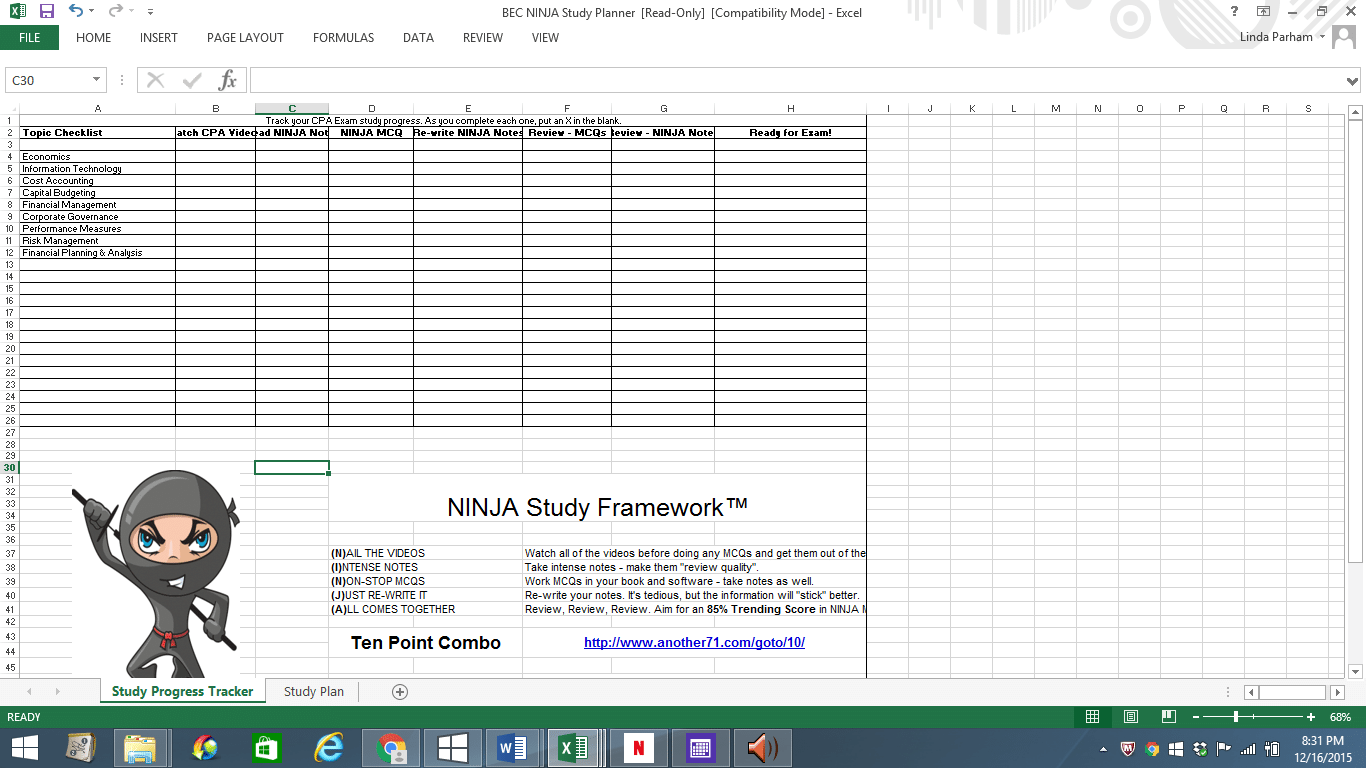
Task: Click the Redo arrow icon
Action: click(x=114, y=12)
